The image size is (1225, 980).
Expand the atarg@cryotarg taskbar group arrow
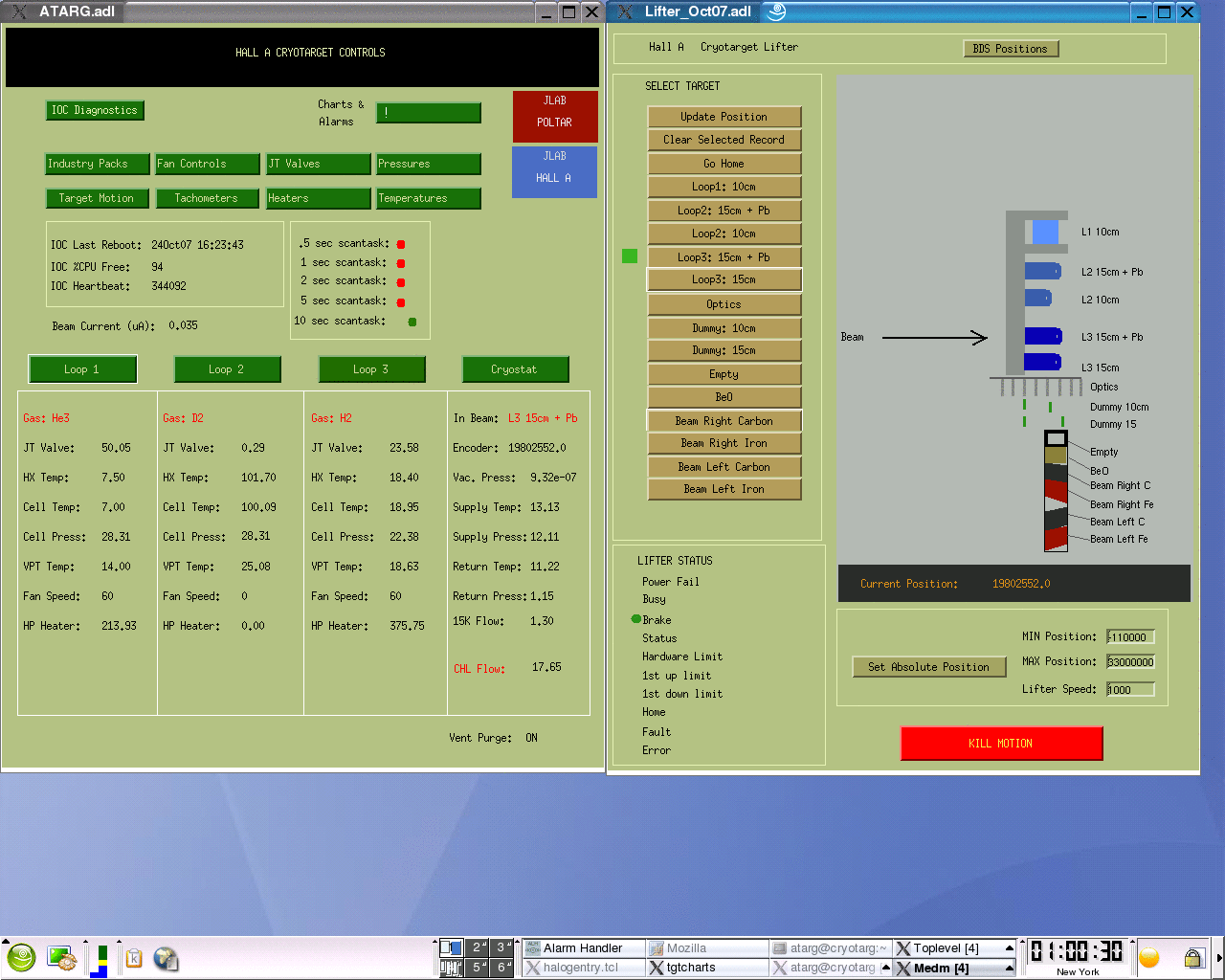coord(885,969)
